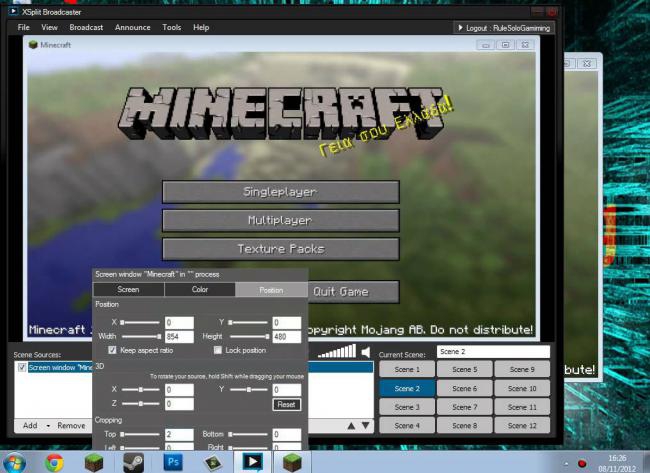Click the Cropping Bottom value field

(x=286, y=434)
